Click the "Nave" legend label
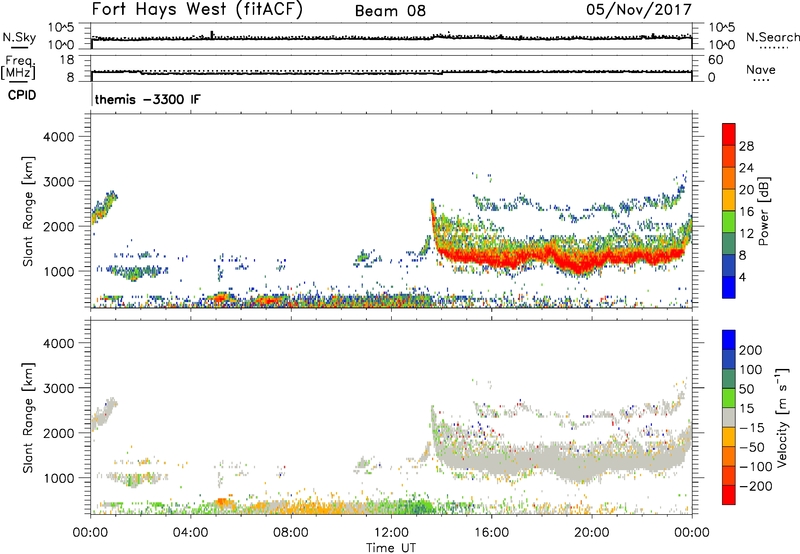The image size is (800, 554). coord(761,69)
